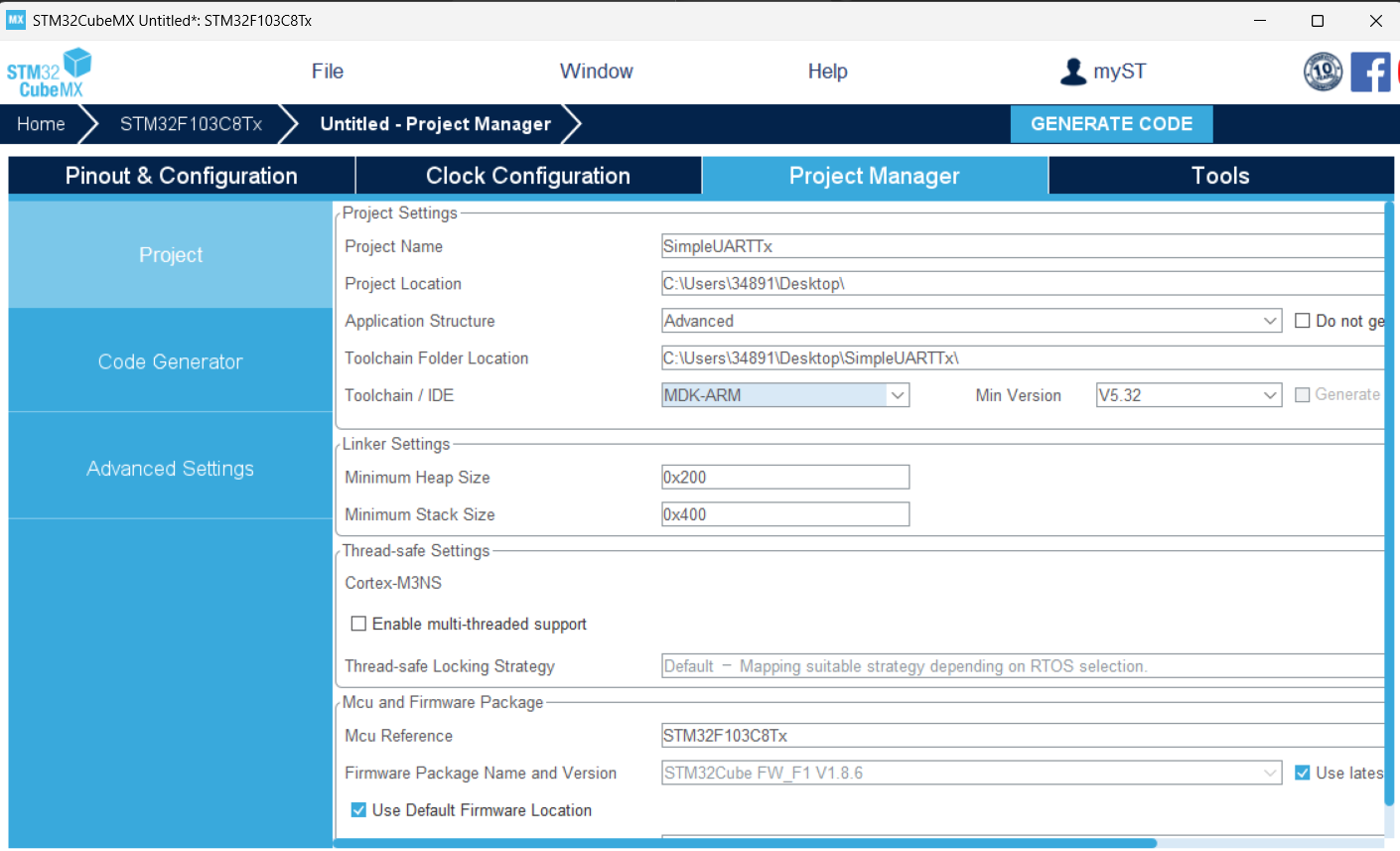Click the 10th anniversary badge icon
This screenshot has height=851, width=1400.
1323,71
